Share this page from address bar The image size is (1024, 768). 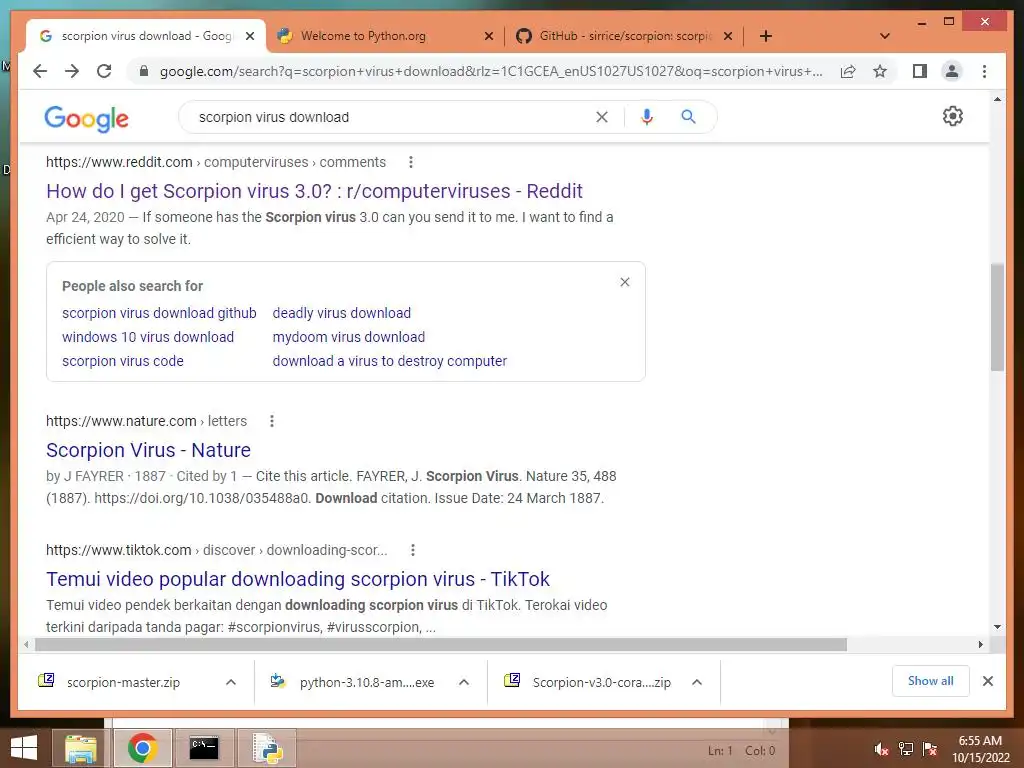click(848, 71)
